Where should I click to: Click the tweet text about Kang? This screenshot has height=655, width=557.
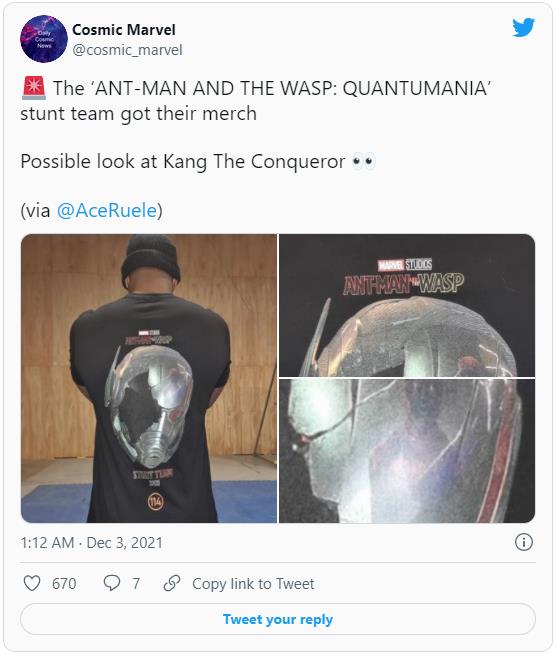coord(183,162)
